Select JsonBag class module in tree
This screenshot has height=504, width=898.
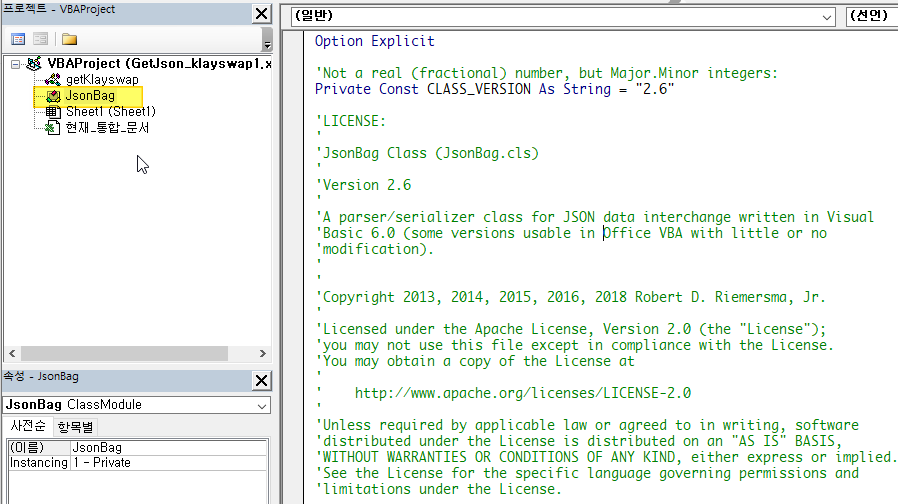pos(90,96)
